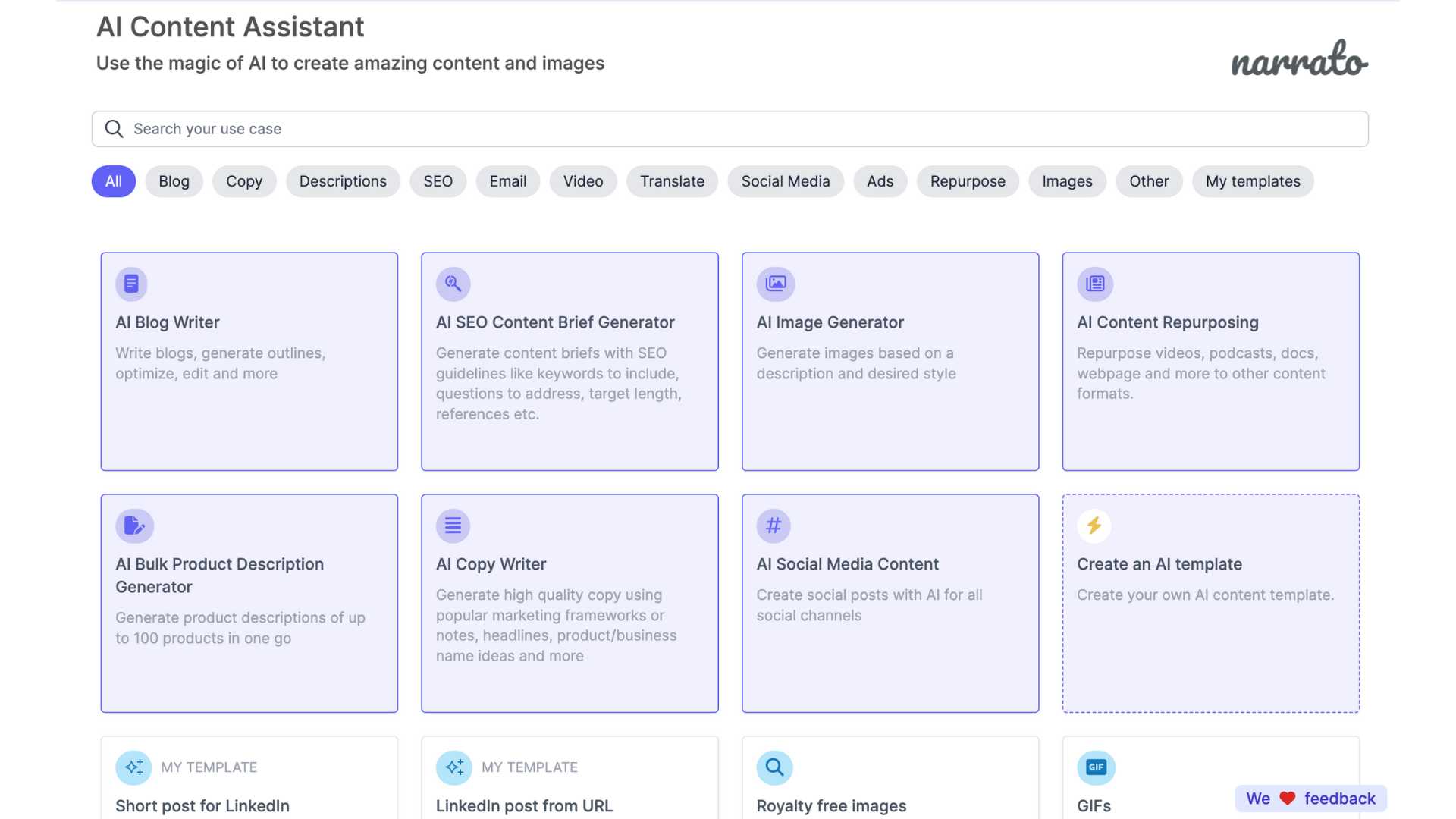
Task: Select the Images category toggle pill
Action: tap(1067, 181)
